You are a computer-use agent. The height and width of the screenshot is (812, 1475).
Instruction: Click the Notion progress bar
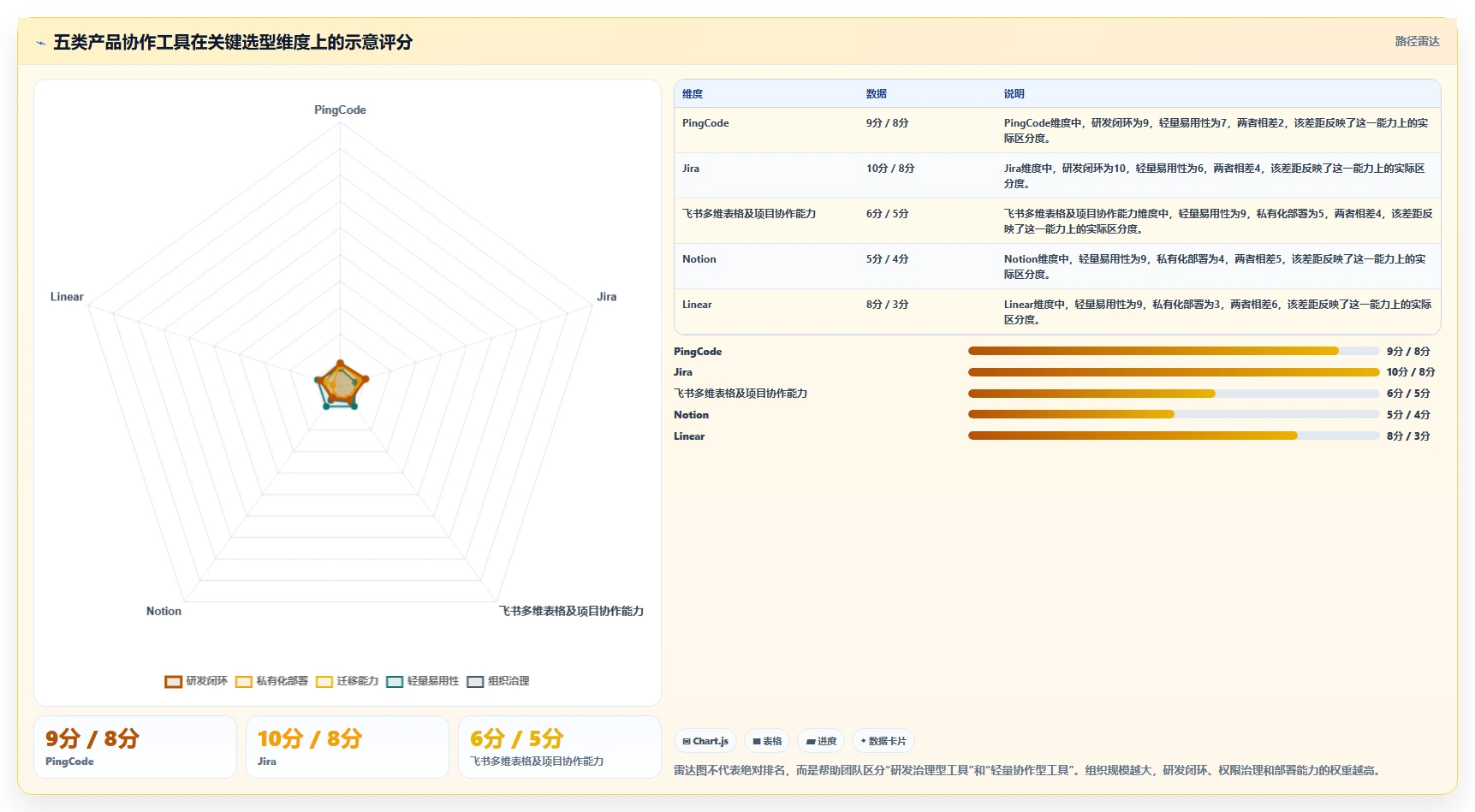[x=1174, y=414]
